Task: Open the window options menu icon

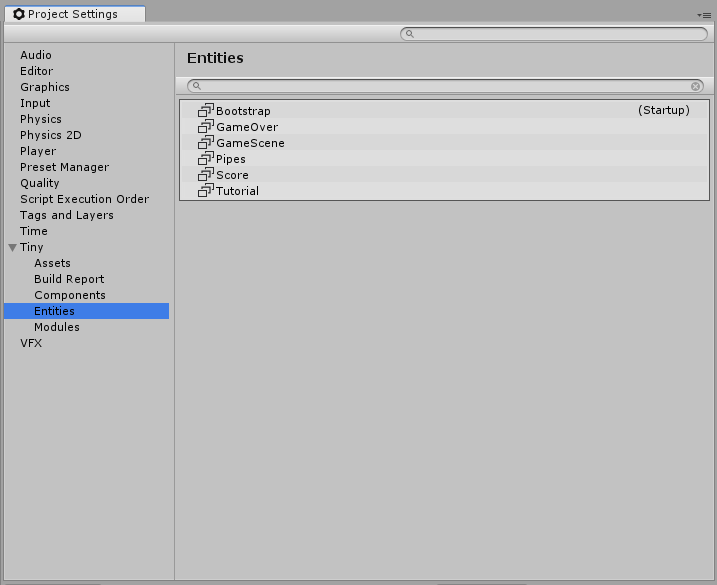Action: (704, 15)
